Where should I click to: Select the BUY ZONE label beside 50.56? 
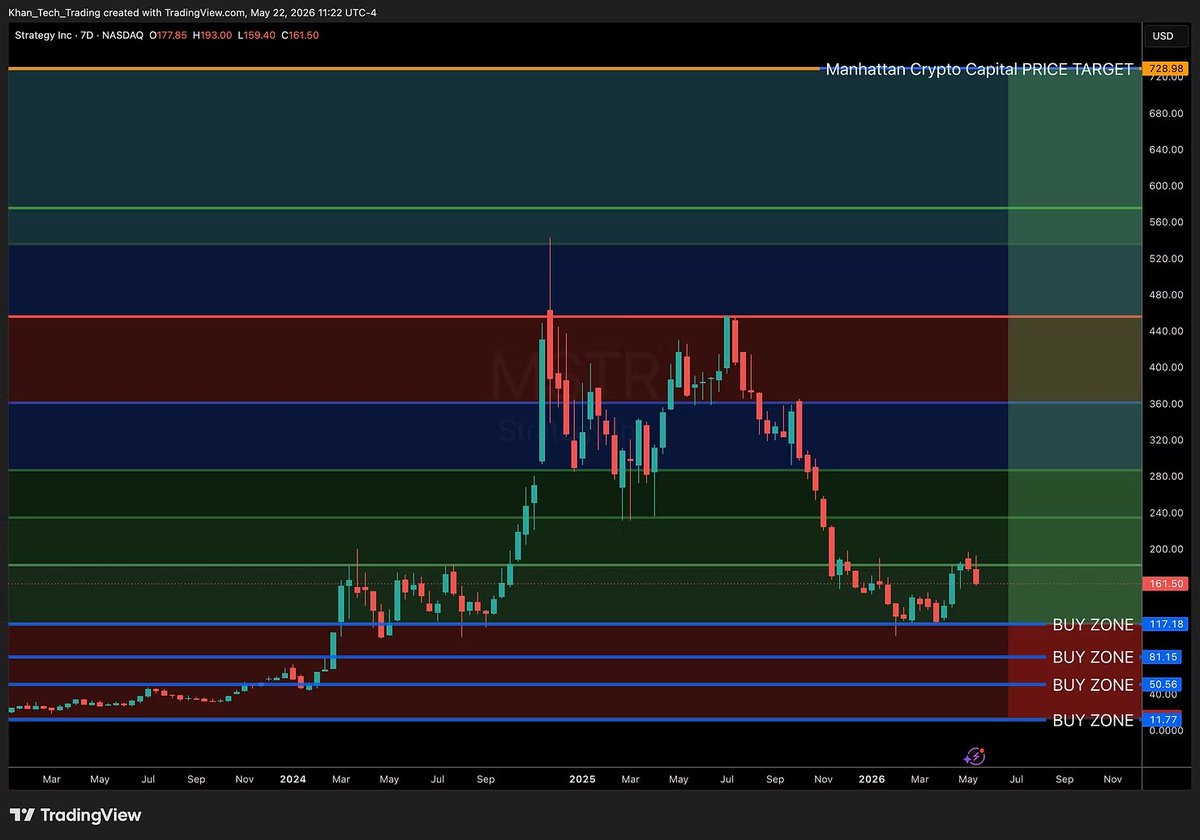click(1093, 685)
